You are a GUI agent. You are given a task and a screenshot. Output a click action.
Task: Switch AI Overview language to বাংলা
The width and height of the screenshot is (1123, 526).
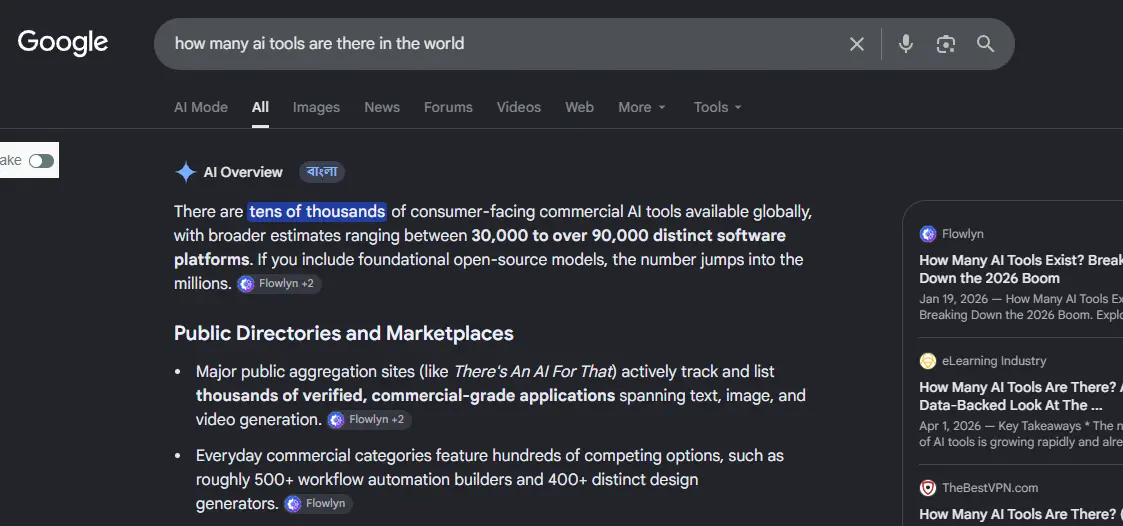click(322, 172)
